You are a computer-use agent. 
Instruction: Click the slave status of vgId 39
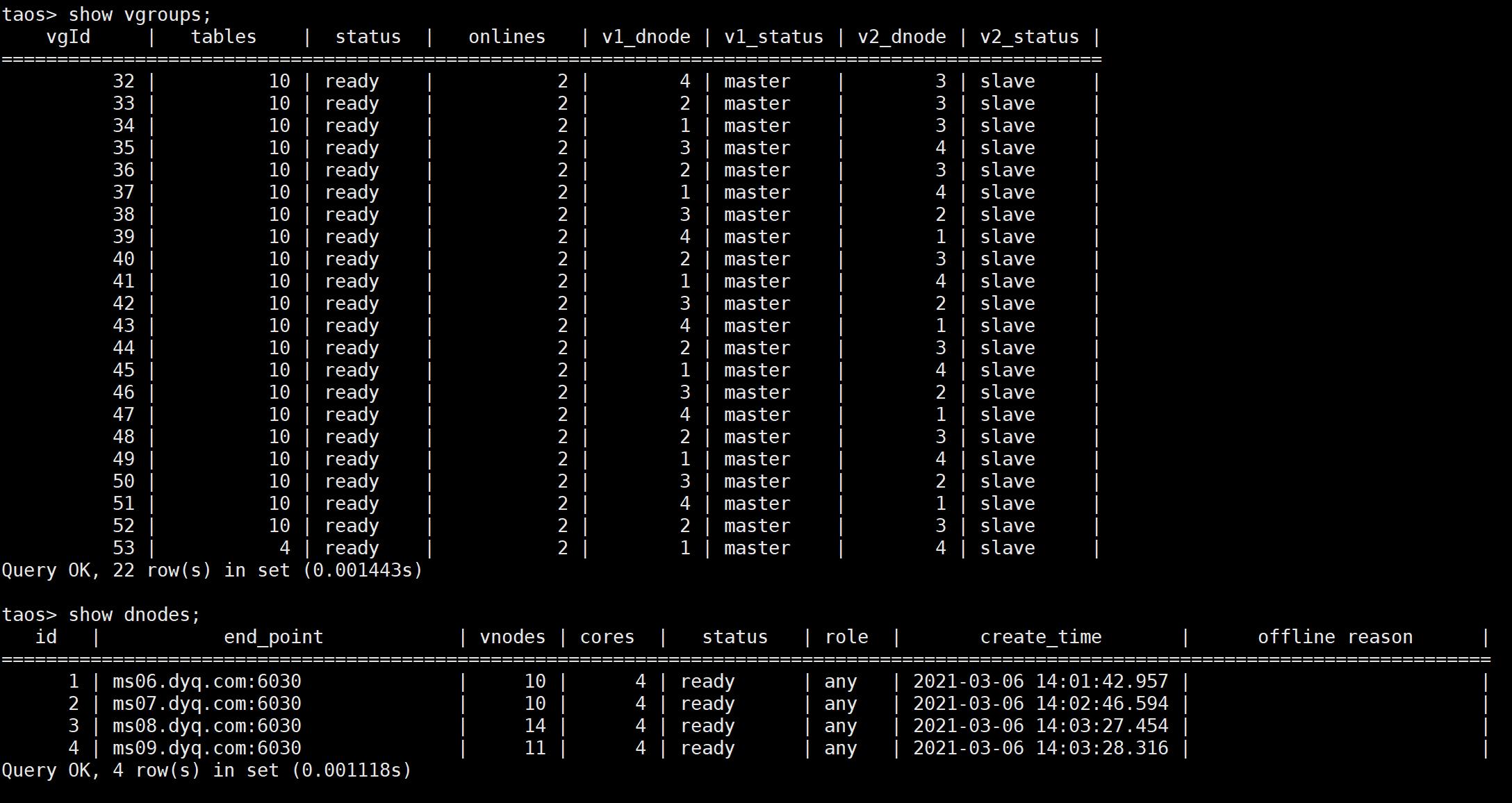pos(1007,236)
